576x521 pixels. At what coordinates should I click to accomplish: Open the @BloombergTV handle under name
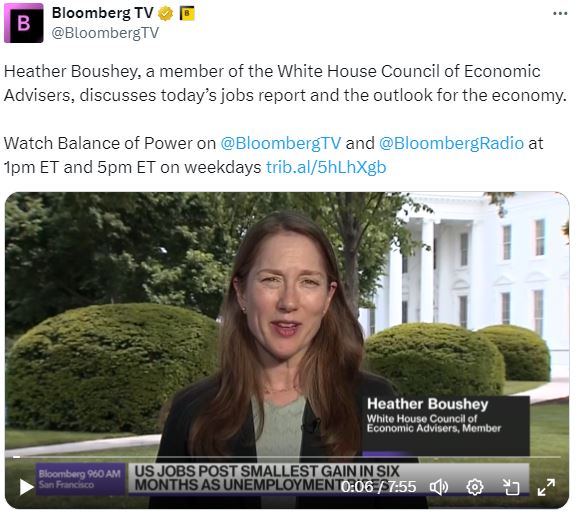click(x=105, y=33)
